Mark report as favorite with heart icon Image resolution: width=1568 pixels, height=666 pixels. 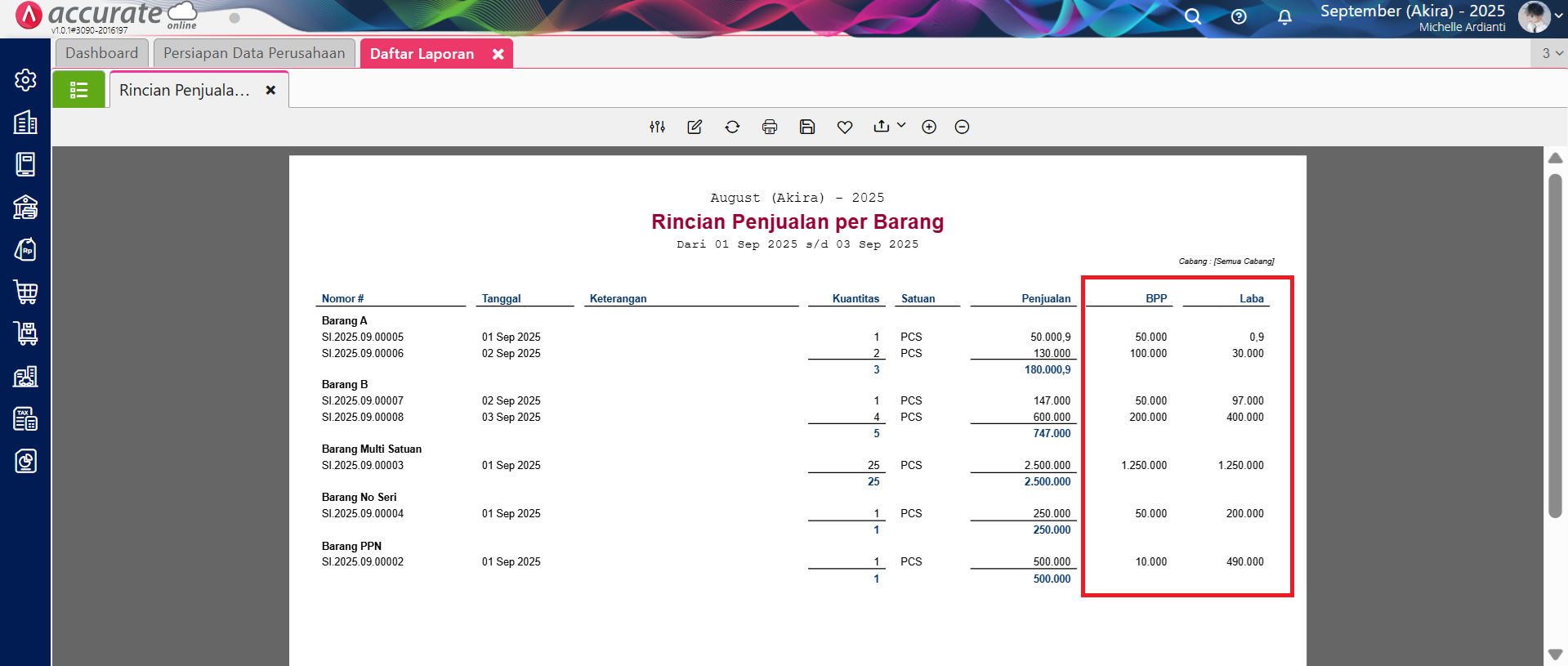click(845, 127)
